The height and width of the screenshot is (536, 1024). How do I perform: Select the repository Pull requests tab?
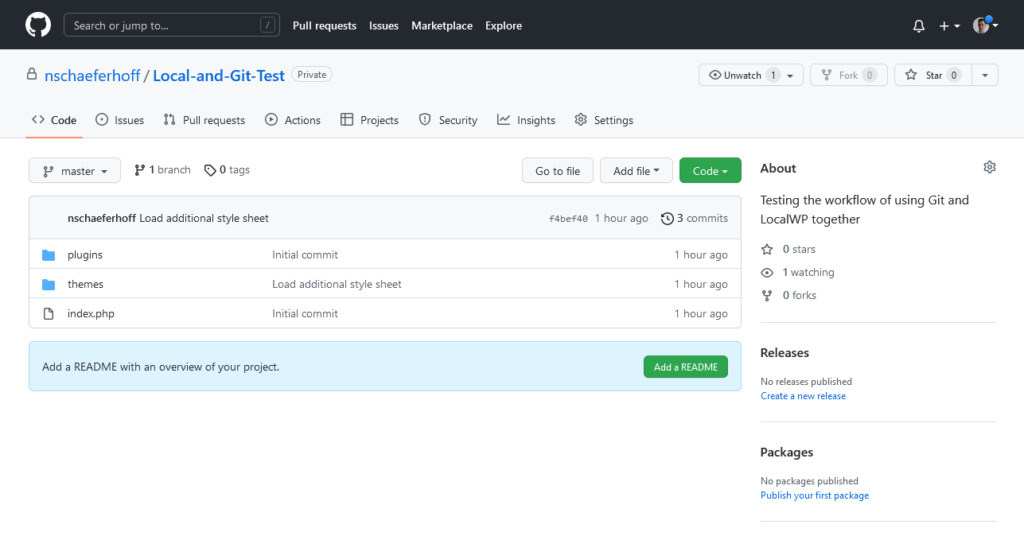(x=204, y=120)
